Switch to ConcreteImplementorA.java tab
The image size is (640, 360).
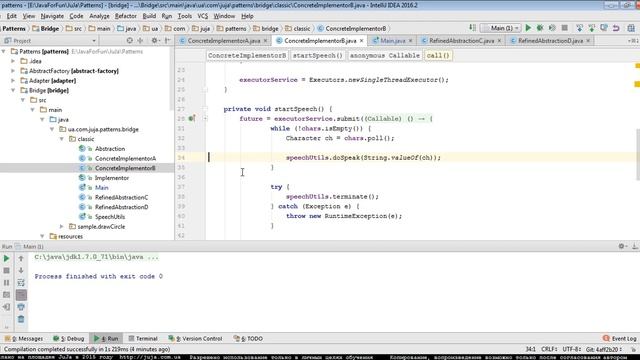[224, 41]
